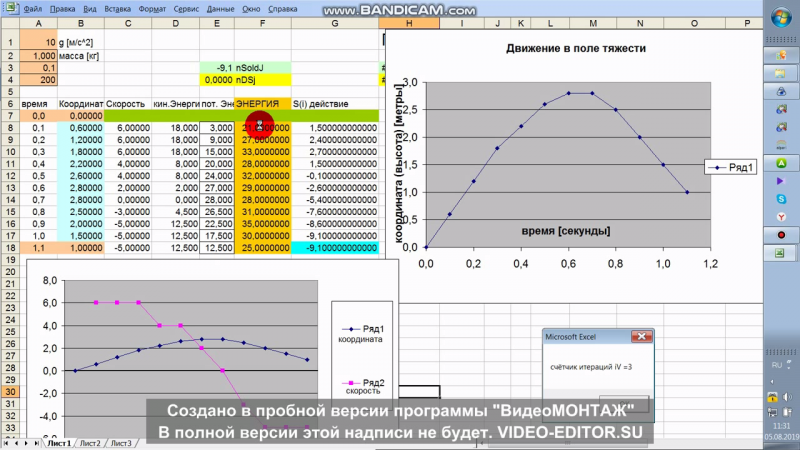Click the Bandicam red record taskbar icon
The width and height of the screenshot is (800, 450).
click(x=781, y=235)
